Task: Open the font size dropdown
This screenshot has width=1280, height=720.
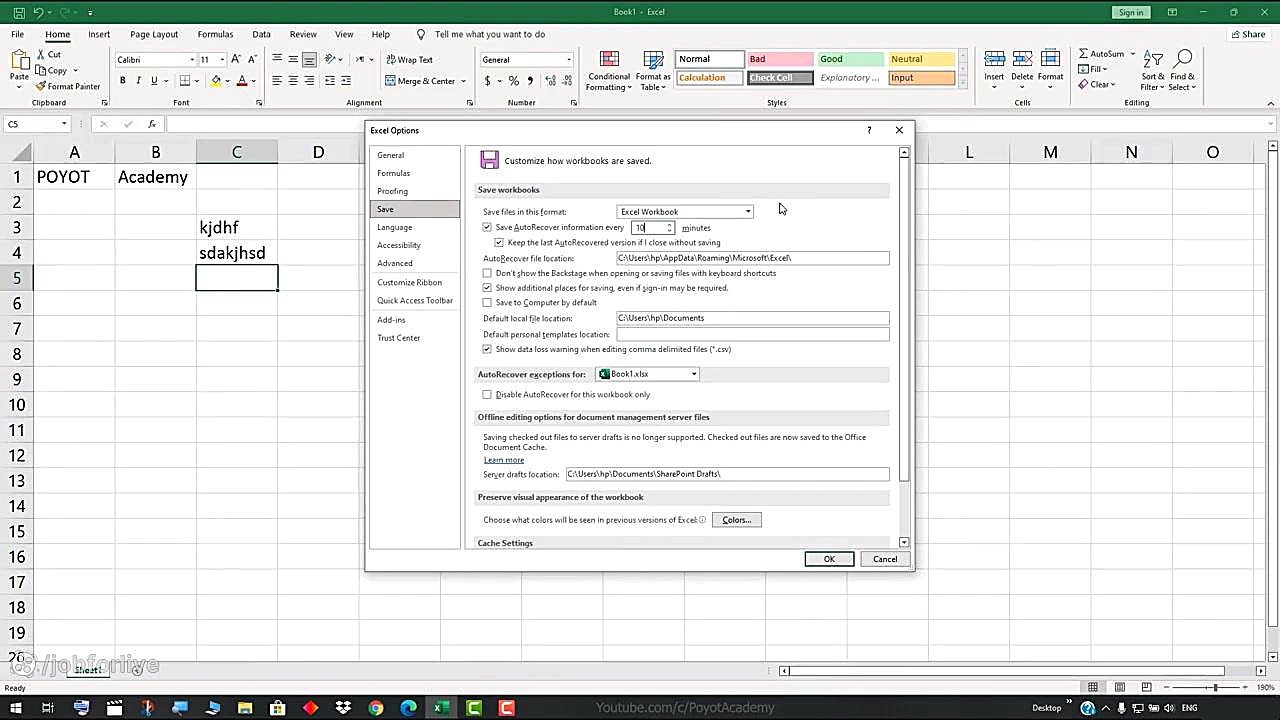Action: [222, 60]
